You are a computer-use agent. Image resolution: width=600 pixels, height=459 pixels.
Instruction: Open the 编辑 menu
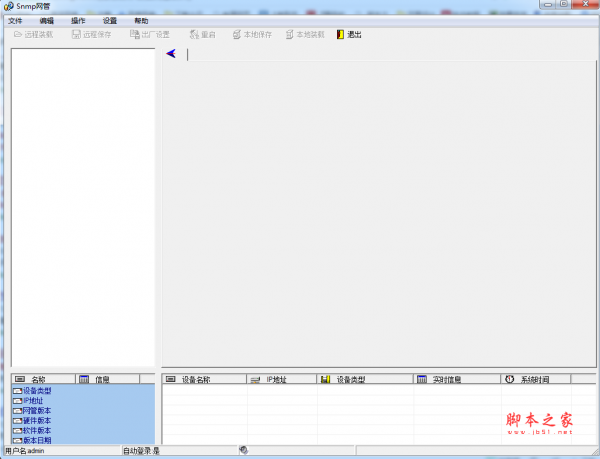click(47, 21)
